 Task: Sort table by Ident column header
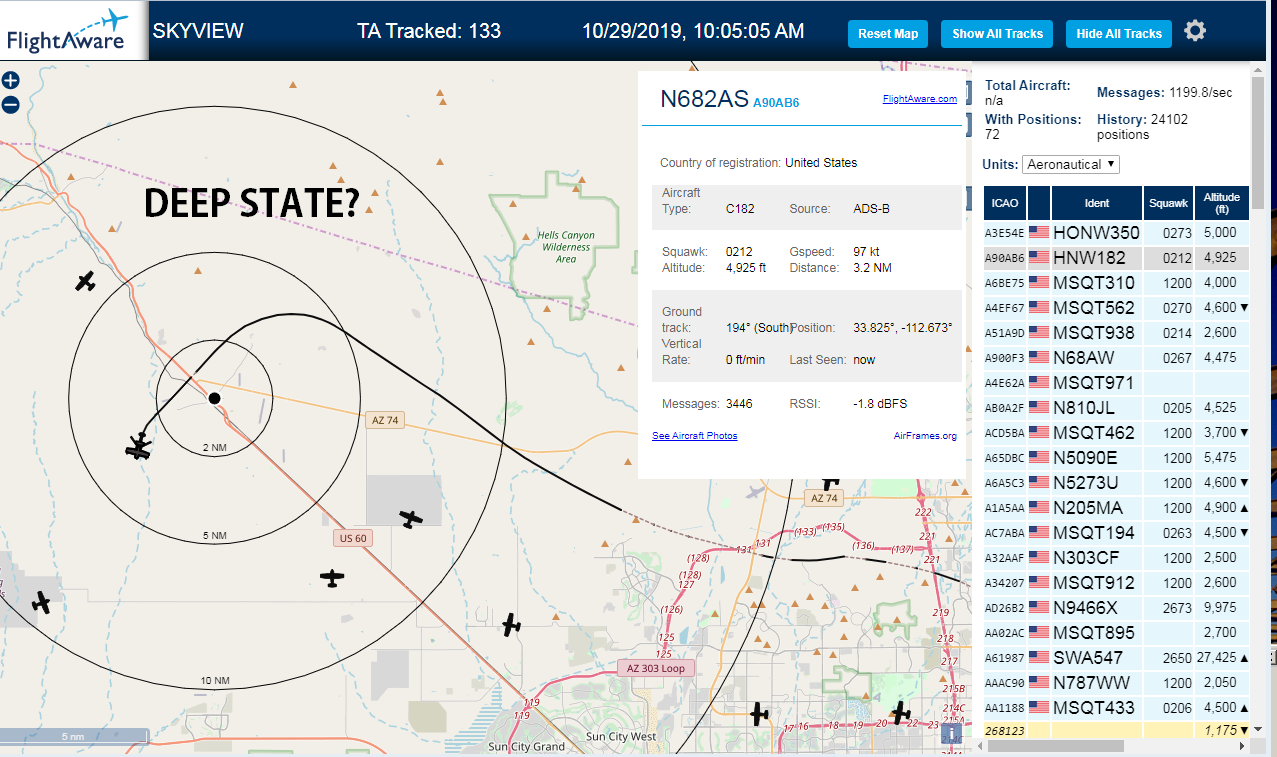pos(1096,203)
